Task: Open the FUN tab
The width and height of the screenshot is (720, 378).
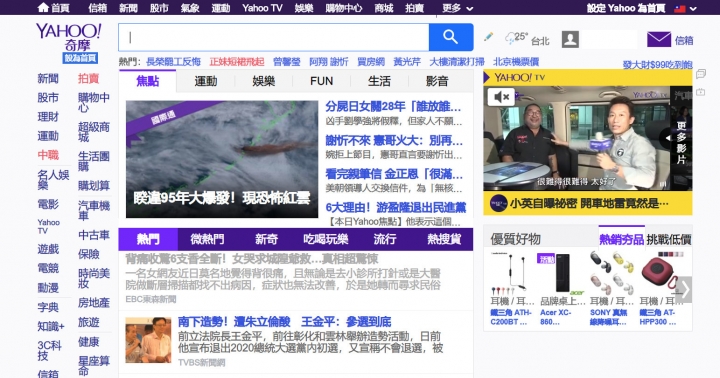Action: pyautogui.click(x=321, y=81)
